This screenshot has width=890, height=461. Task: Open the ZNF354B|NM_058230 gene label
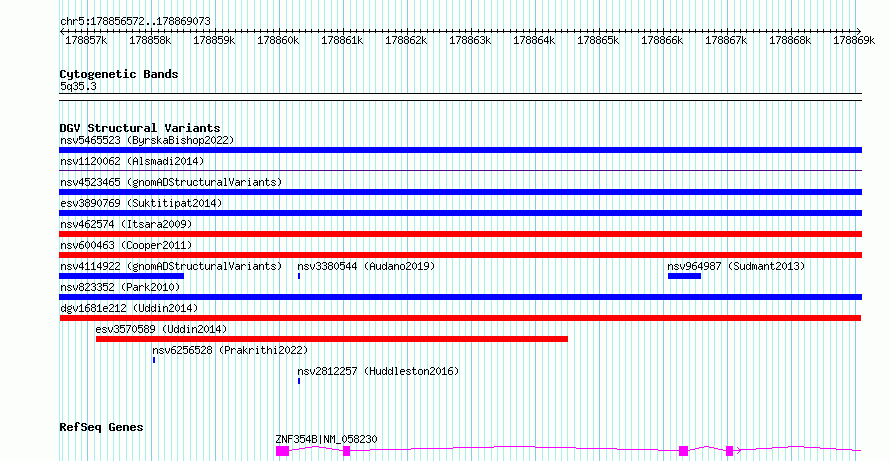pos(326,439)
